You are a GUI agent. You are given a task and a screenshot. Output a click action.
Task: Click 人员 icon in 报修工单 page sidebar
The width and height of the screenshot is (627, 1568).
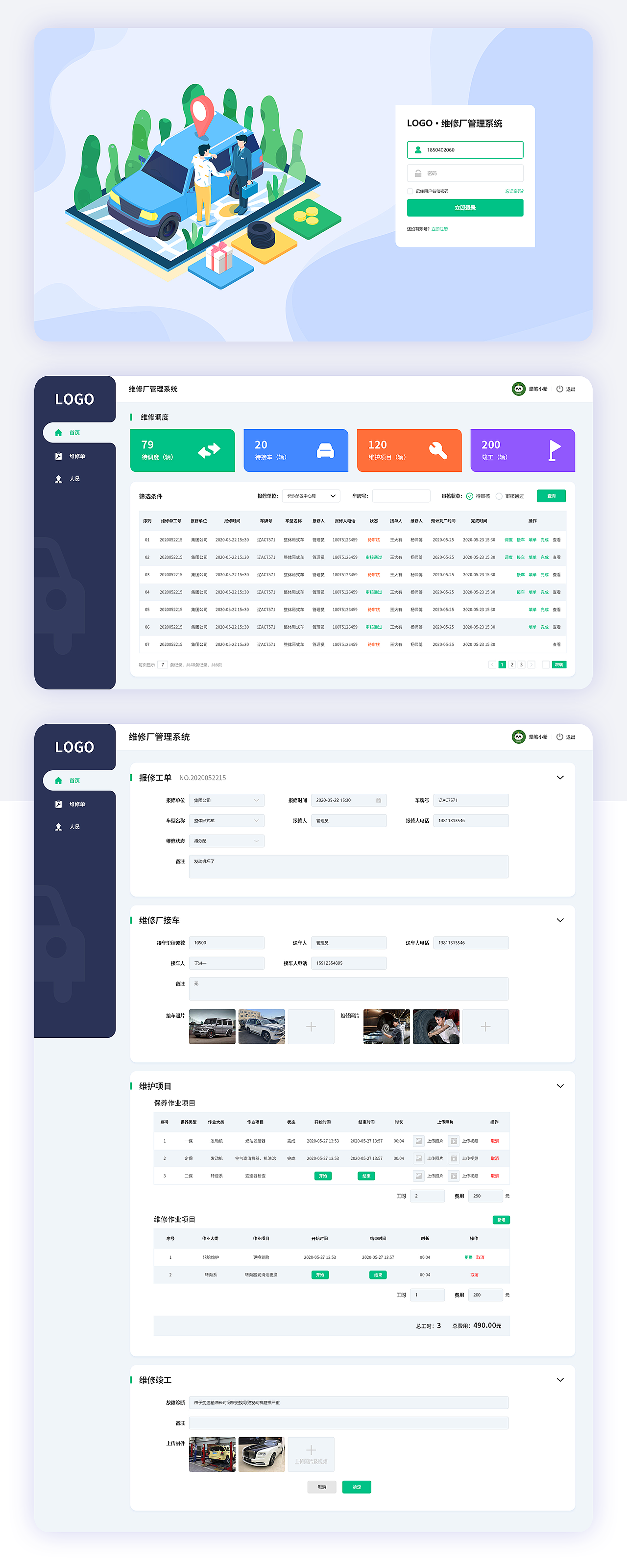tap(58, 827)
